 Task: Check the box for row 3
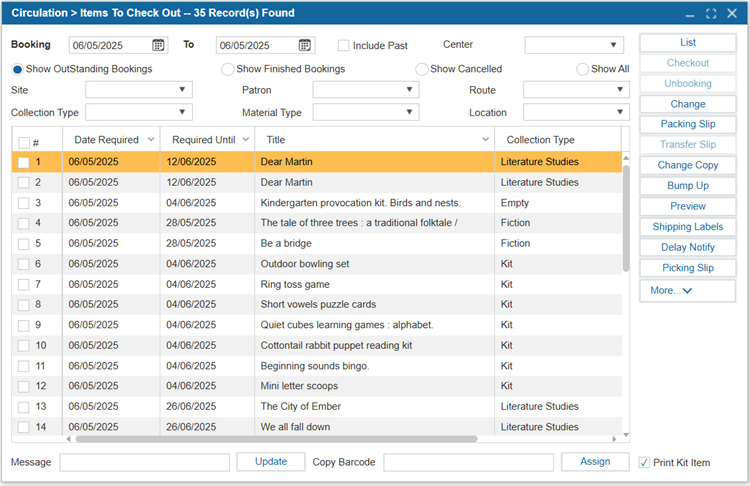24,203
